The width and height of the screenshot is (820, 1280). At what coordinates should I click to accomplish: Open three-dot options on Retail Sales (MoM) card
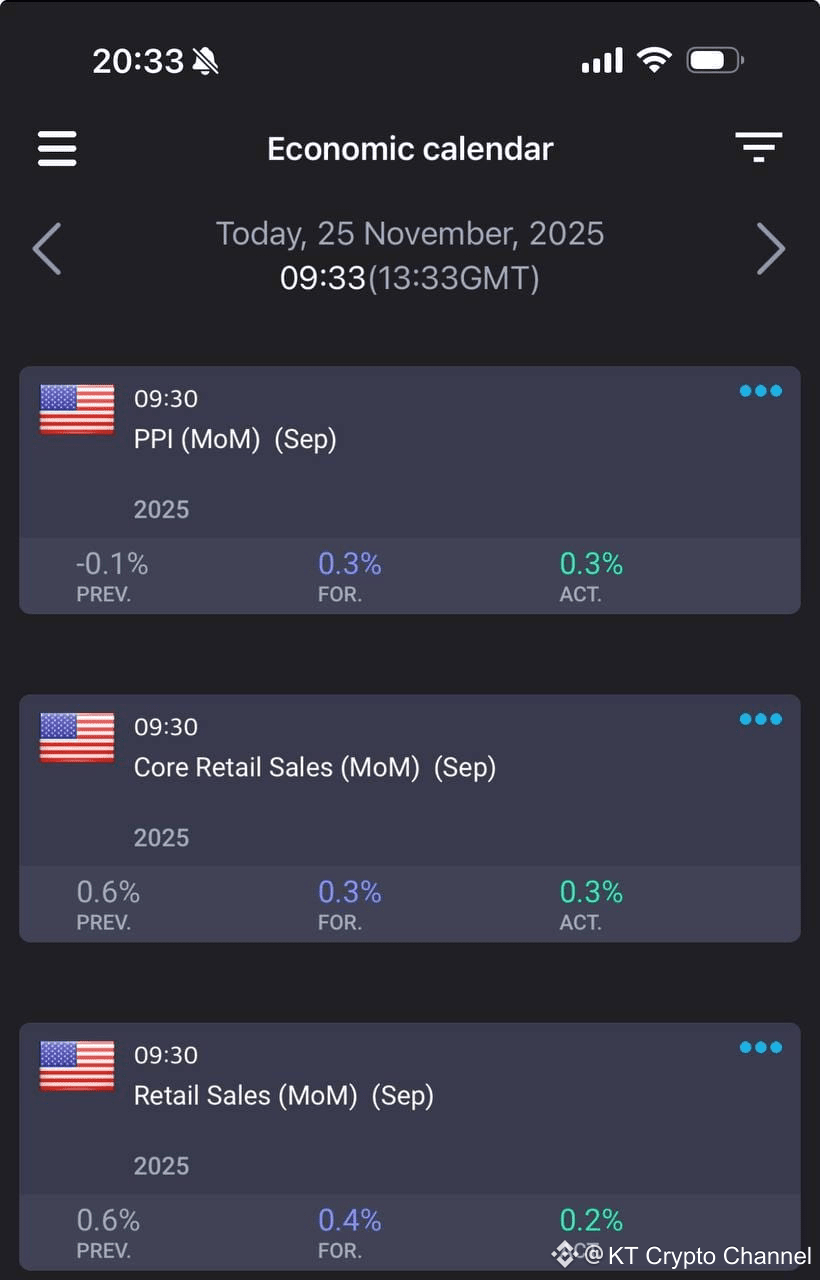click(760, 1047)
